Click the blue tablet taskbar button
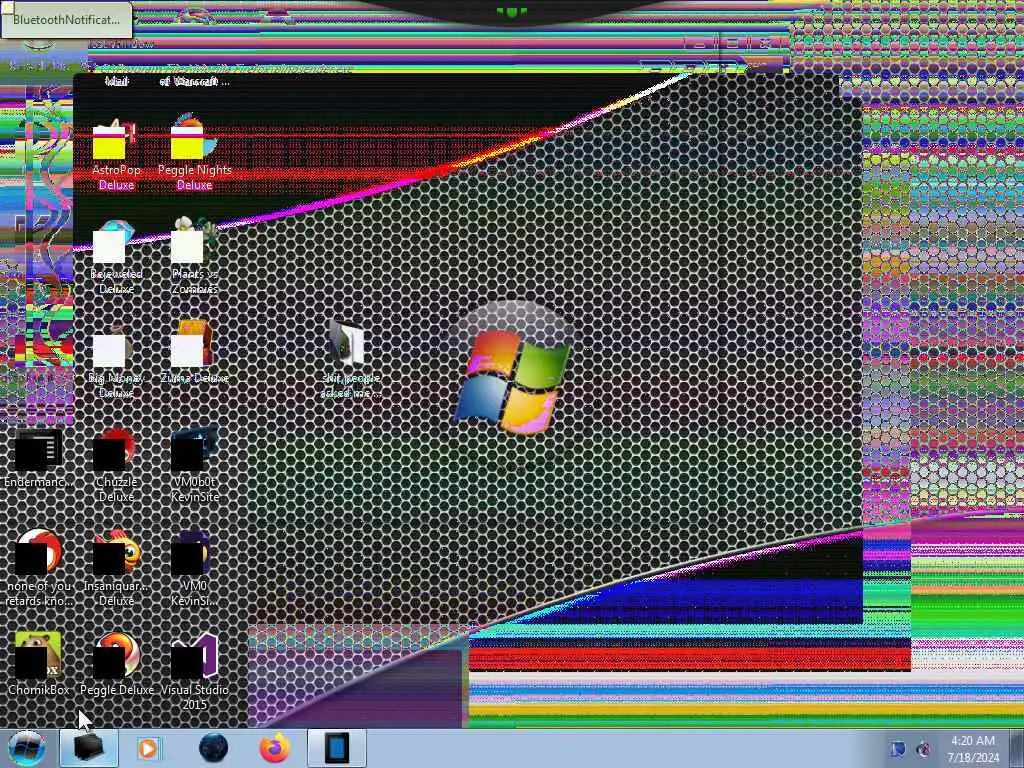The image size is (1024, 768). click(337, 748)
